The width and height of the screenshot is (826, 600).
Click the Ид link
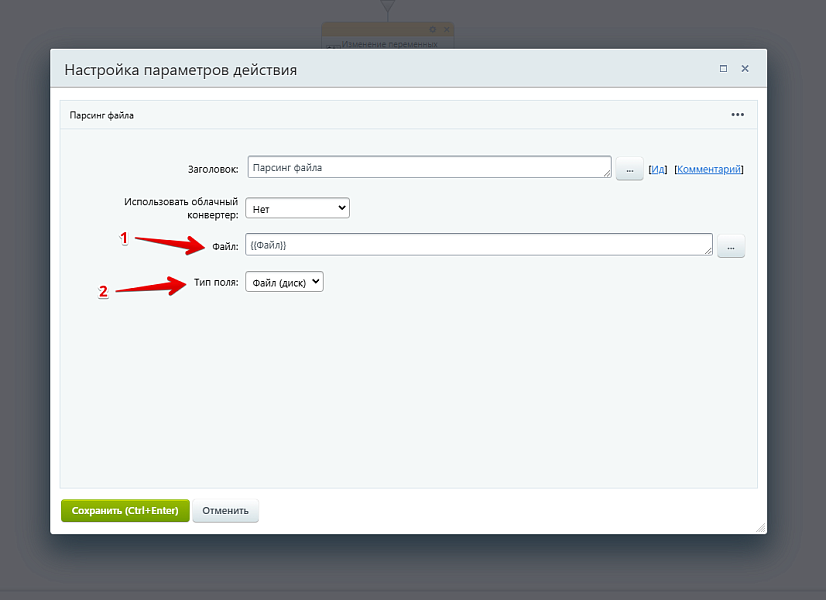point(658,170)
